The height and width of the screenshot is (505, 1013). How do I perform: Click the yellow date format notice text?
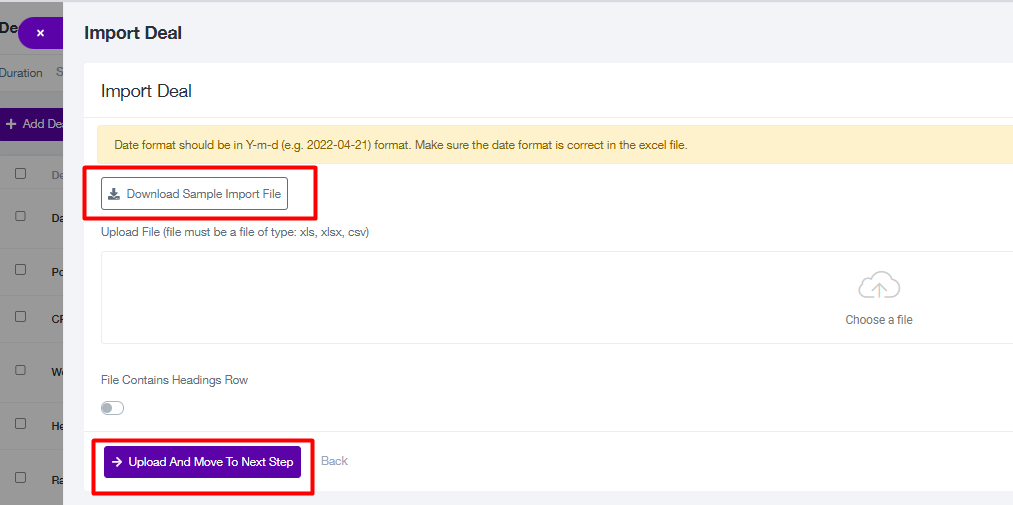coord(401,145)
